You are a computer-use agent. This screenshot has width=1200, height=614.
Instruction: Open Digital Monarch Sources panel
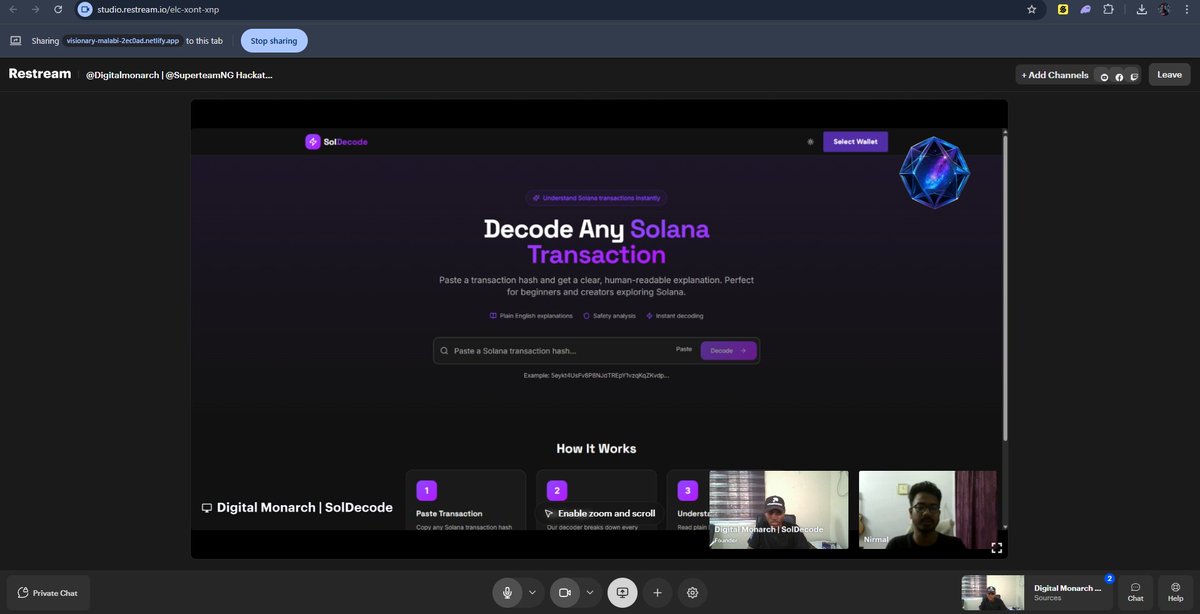[1037, 593]
